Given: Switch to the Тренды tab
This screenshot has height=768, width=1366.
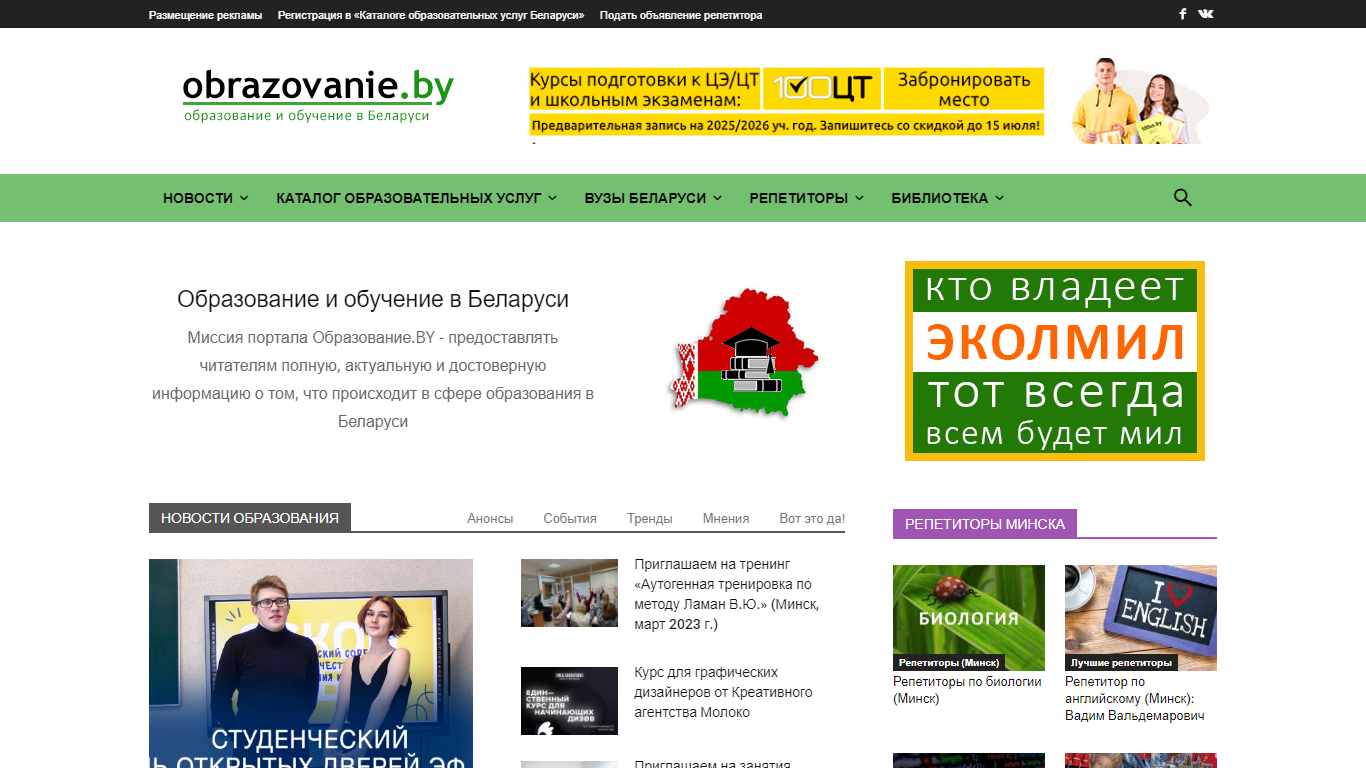Looking at the screenshot, I should click(x=650, y=518).
